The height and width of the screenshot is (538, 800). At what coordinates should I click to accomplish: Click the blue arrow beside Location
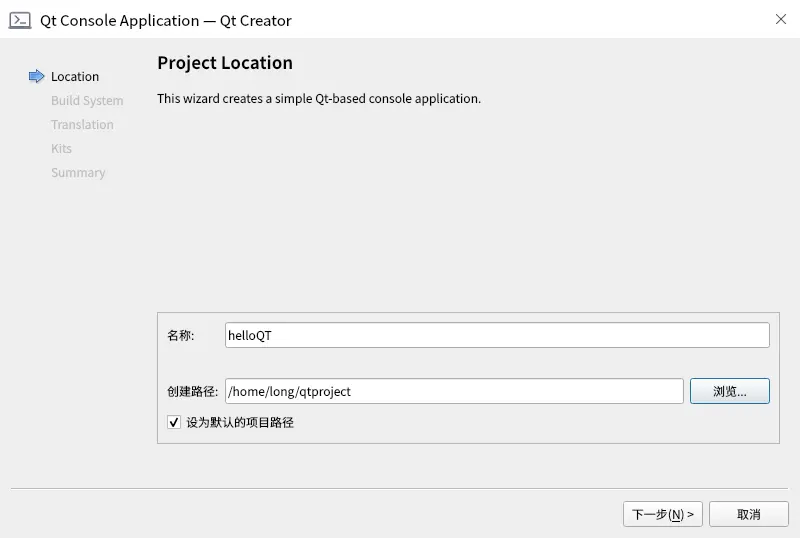36,77
